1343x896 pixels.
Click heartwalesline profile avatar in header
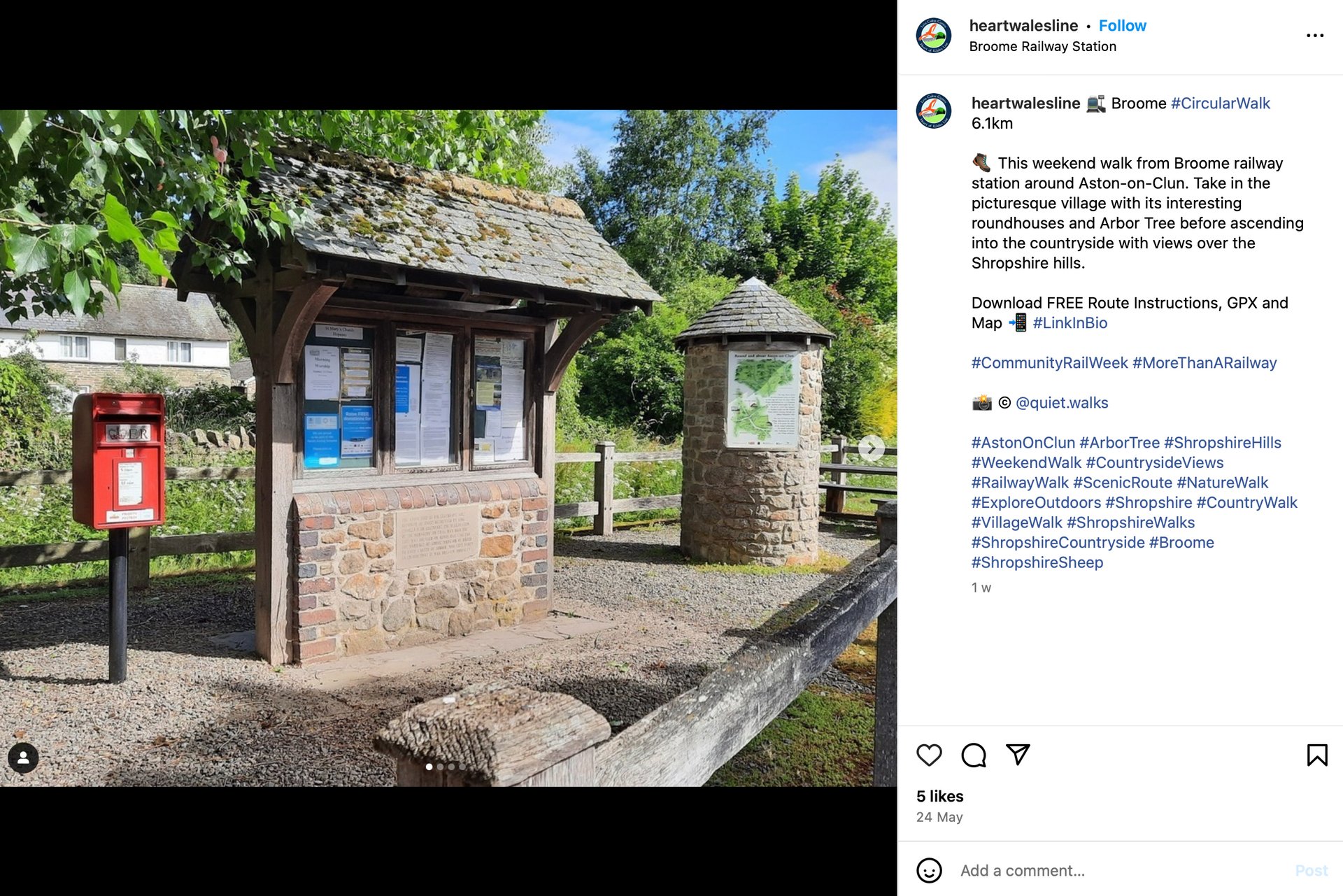coord(934,36)
